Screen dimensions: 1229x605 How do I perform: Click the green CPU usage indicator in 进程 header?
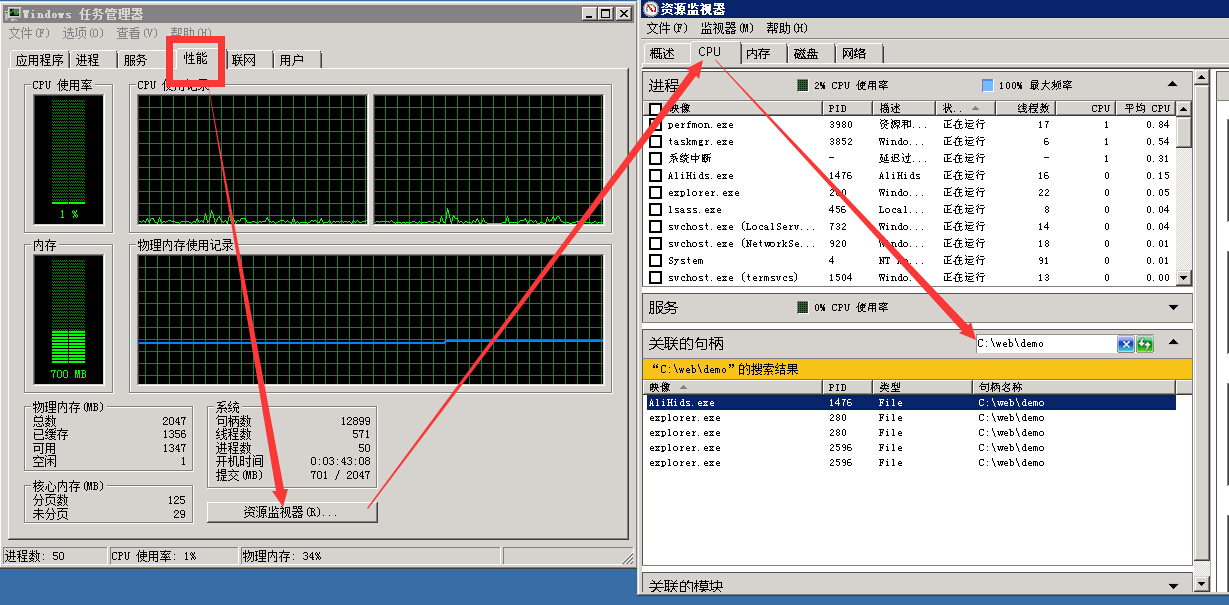click(802, 85)
